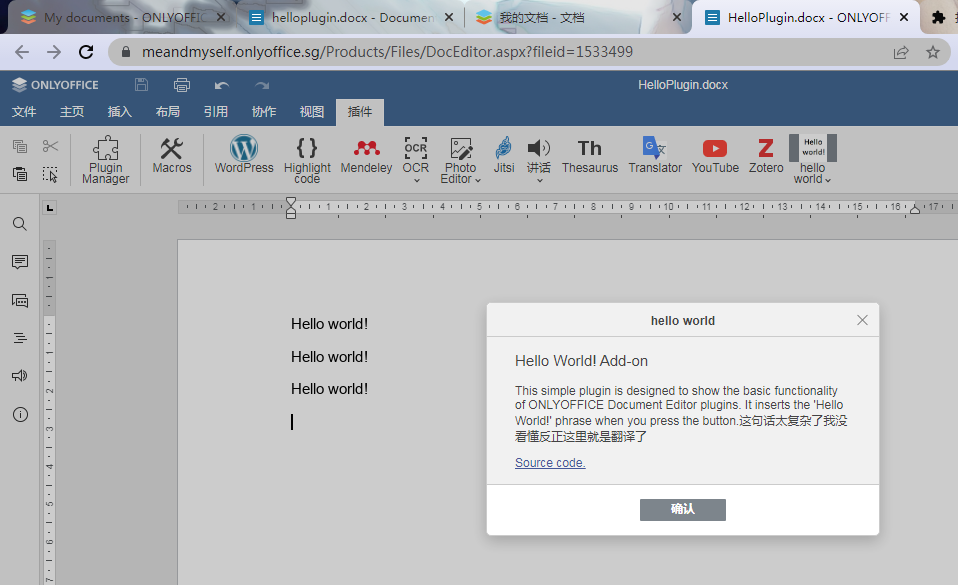
Task: Open the Source code link
Action: coord(550,463)
